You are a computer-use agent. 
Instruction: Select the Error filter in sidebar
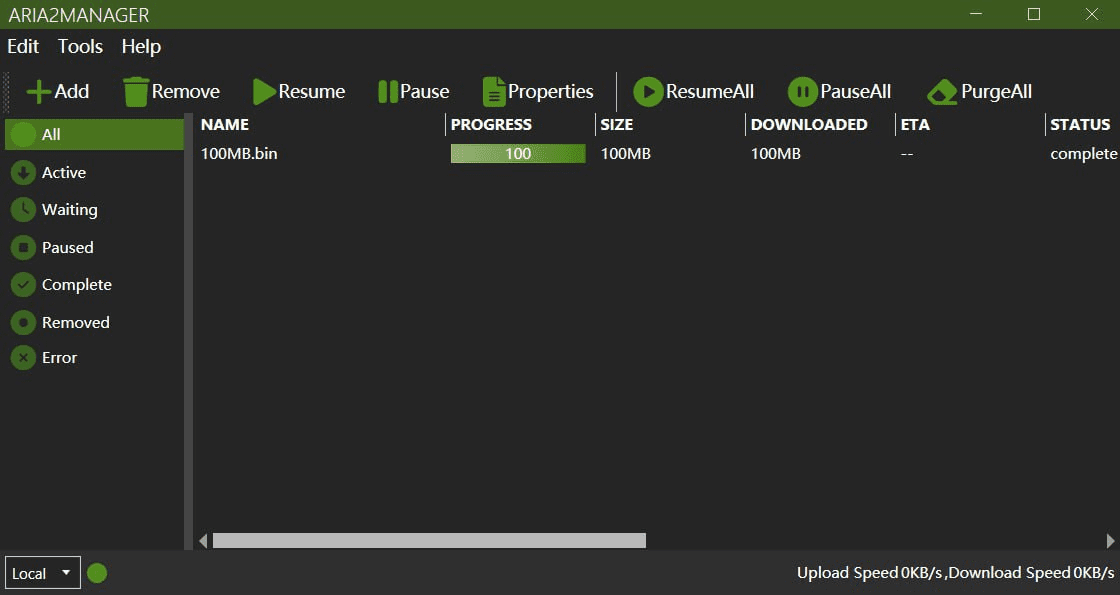pos(59,358)
